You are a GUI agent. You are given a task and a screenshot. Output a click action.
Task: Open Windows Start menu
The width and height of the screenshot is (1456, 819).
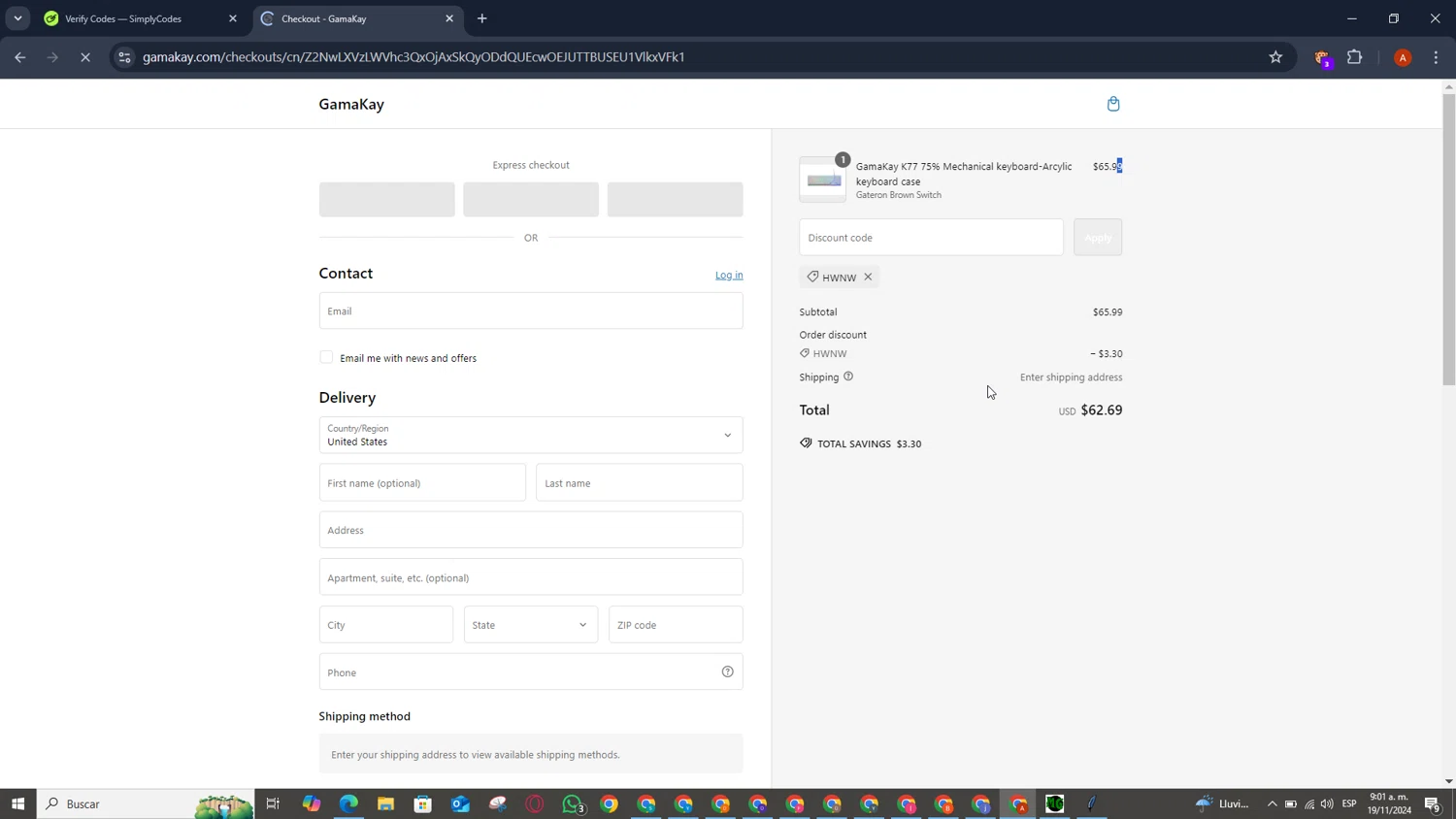pyautogui.click(x=17, y=803)
